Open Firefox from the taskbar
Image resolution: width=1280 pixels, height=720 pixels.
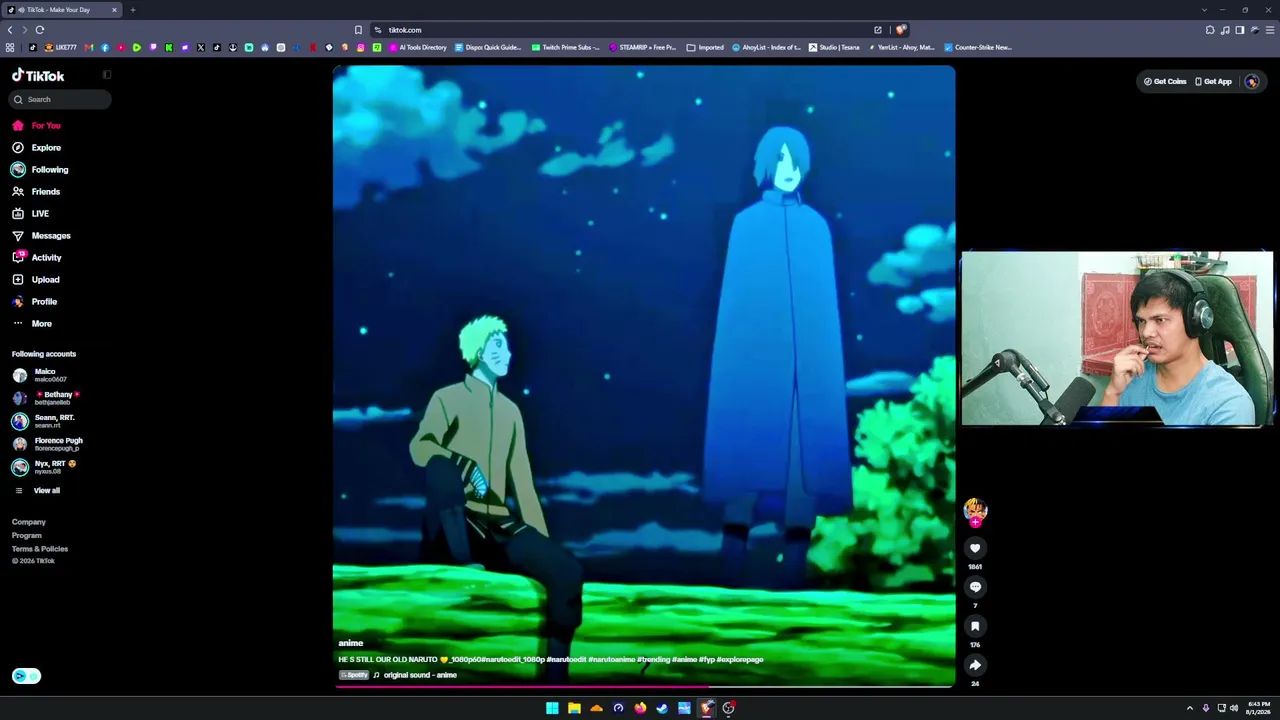tap(640, 708)
